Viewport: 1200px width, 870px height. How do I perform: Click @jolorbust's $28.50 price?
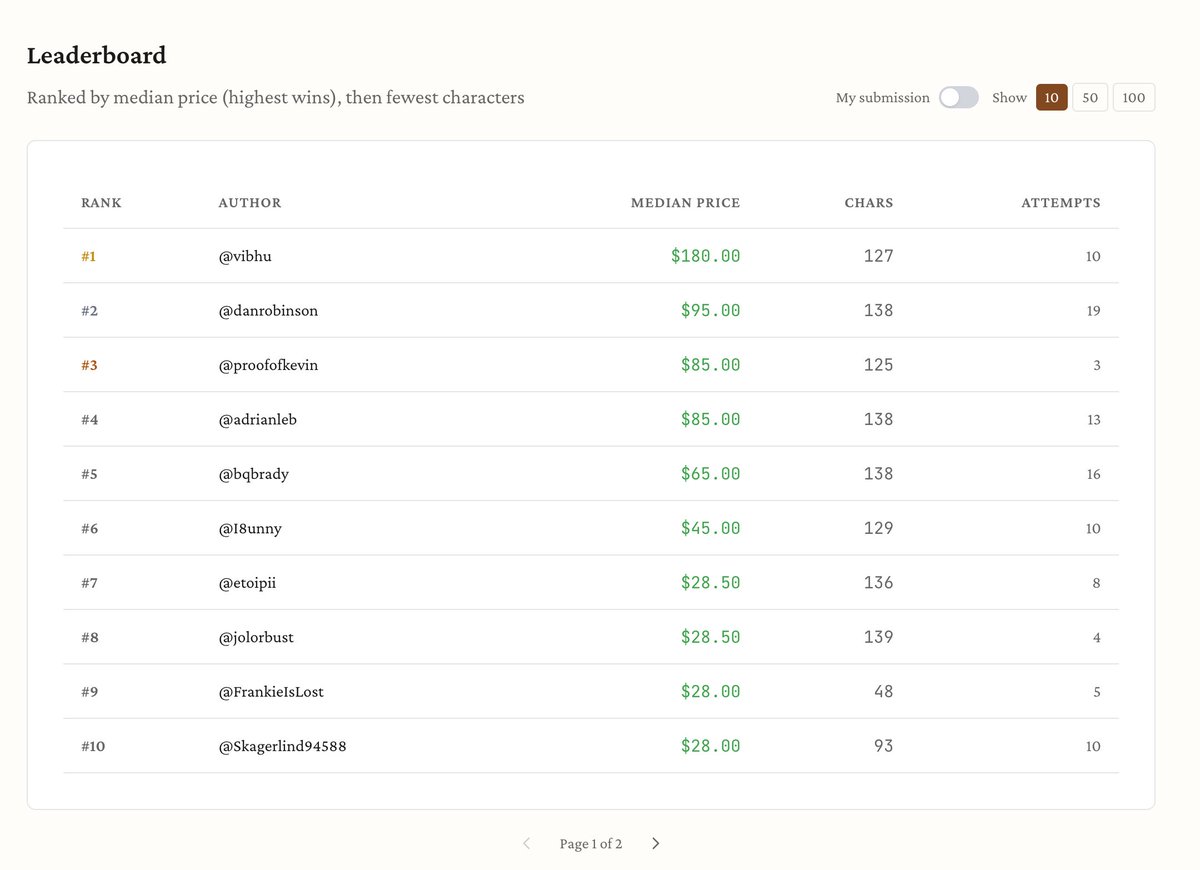point(711,637)
